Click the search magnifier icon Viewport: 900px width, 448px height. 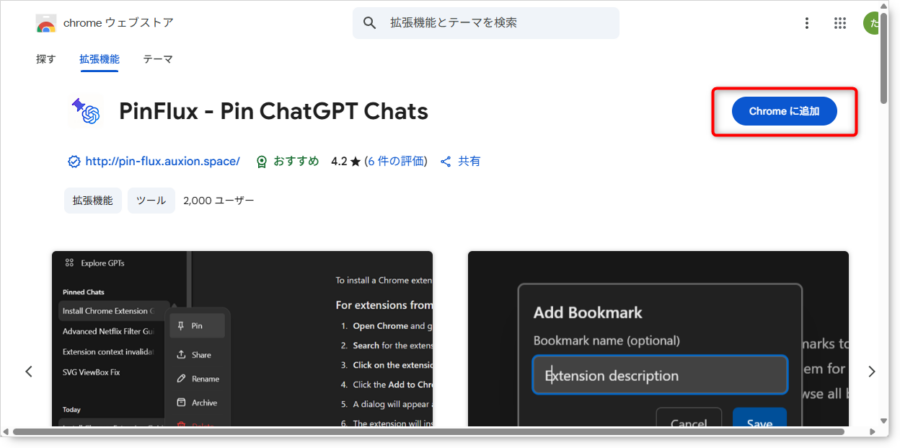(370, 23)
